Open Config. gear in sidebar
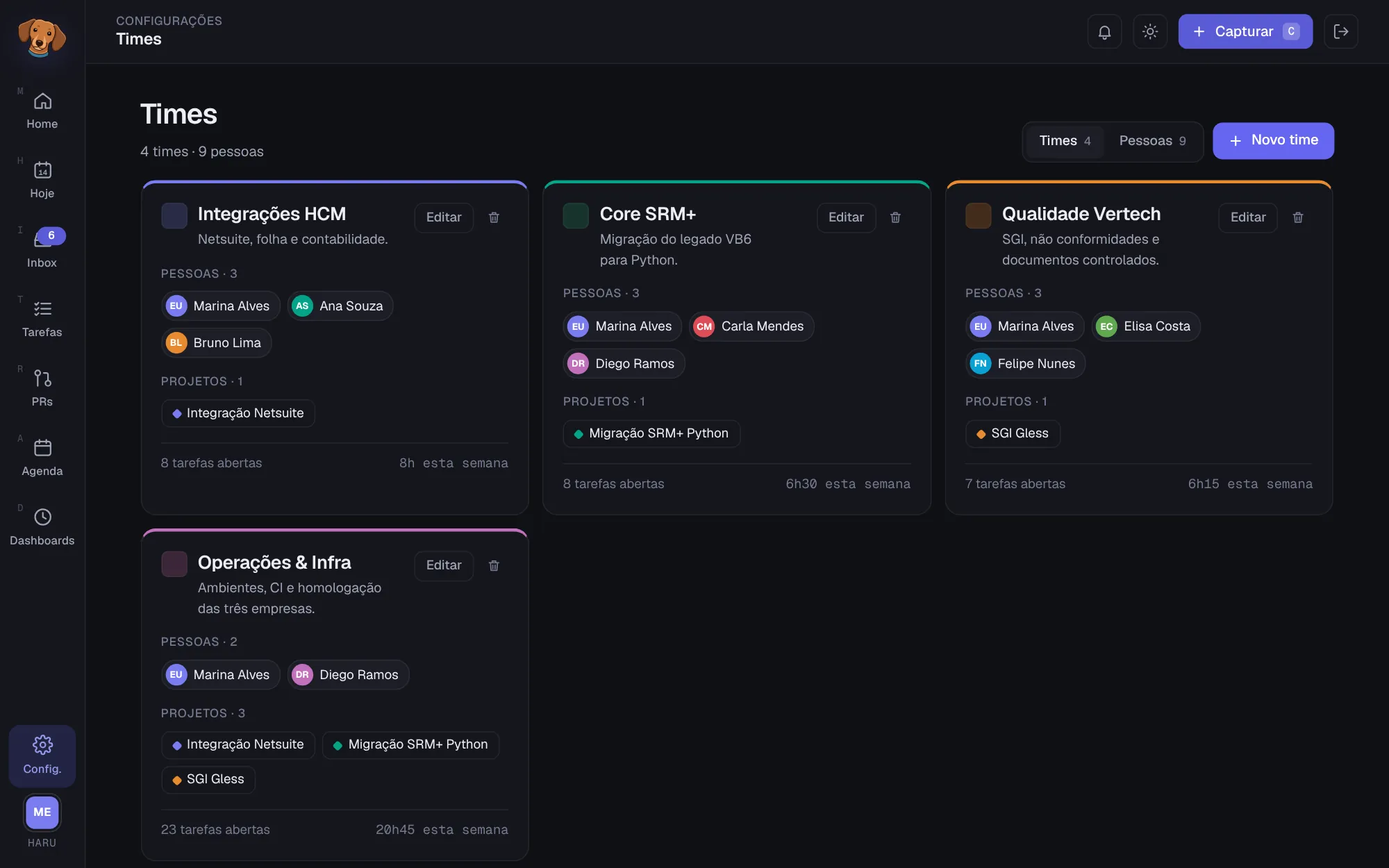The width and height of the screenshot is (1389, 868). (42, 756)
